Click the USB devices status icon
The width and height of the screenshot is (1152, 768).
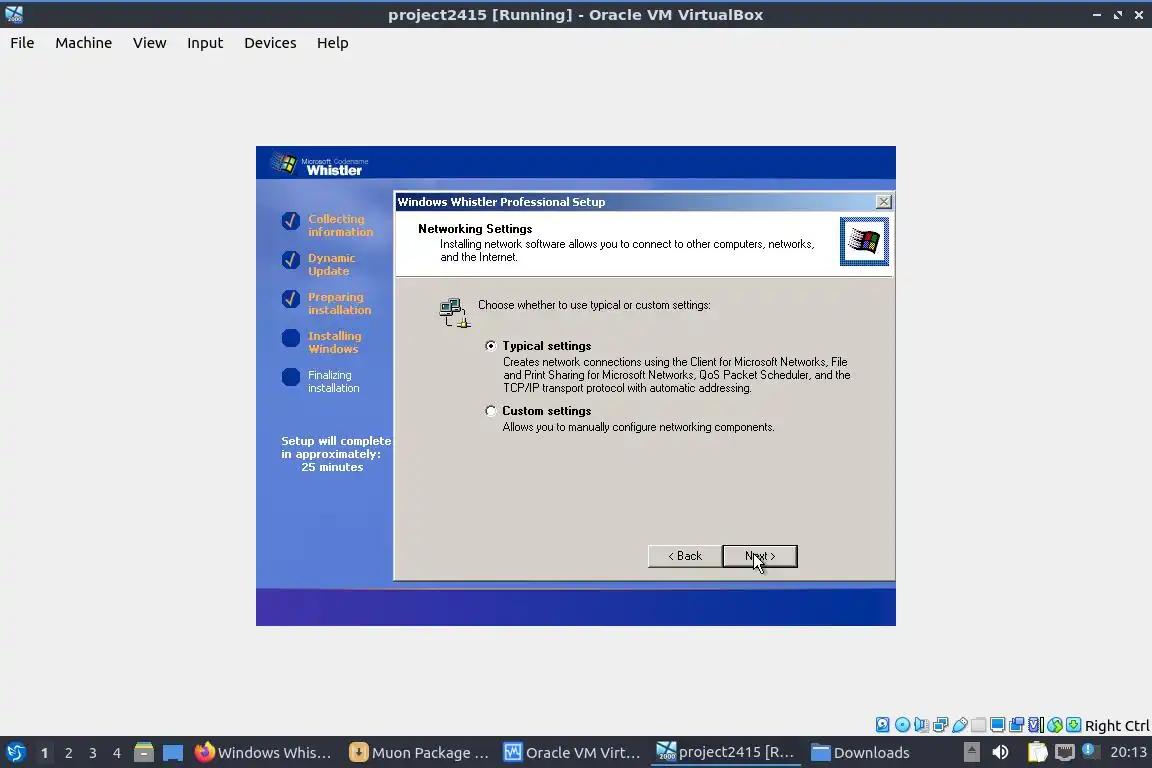(x=960, y=725)
